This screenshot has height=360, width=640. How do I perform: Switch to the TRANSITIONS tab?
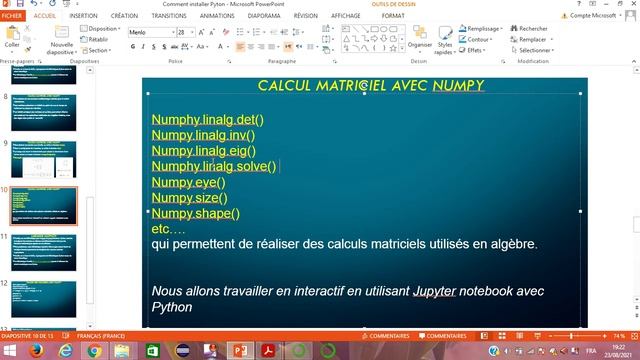pyautogui.click(x=169, y=16)
